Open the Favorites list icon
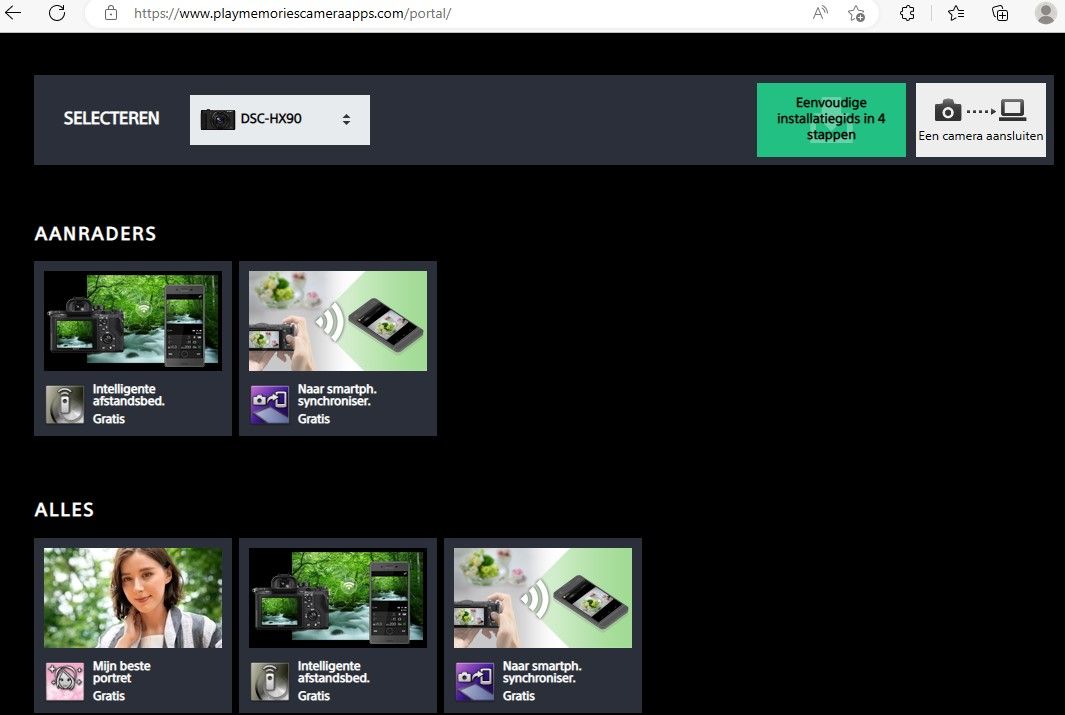1065x715 pixels. [x=956, y=13]
